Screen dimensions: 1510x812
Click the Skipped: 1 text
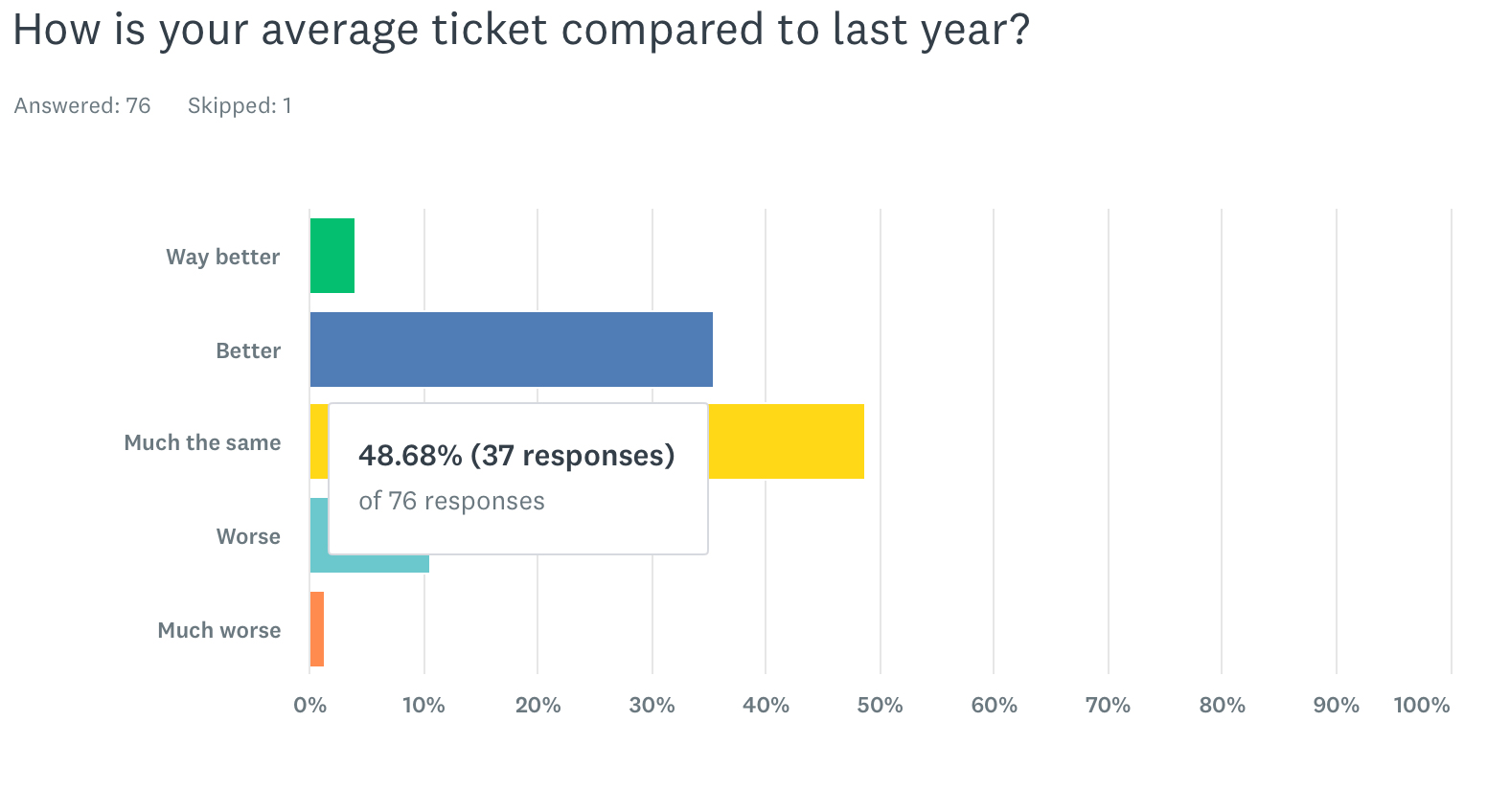(240, 105)
